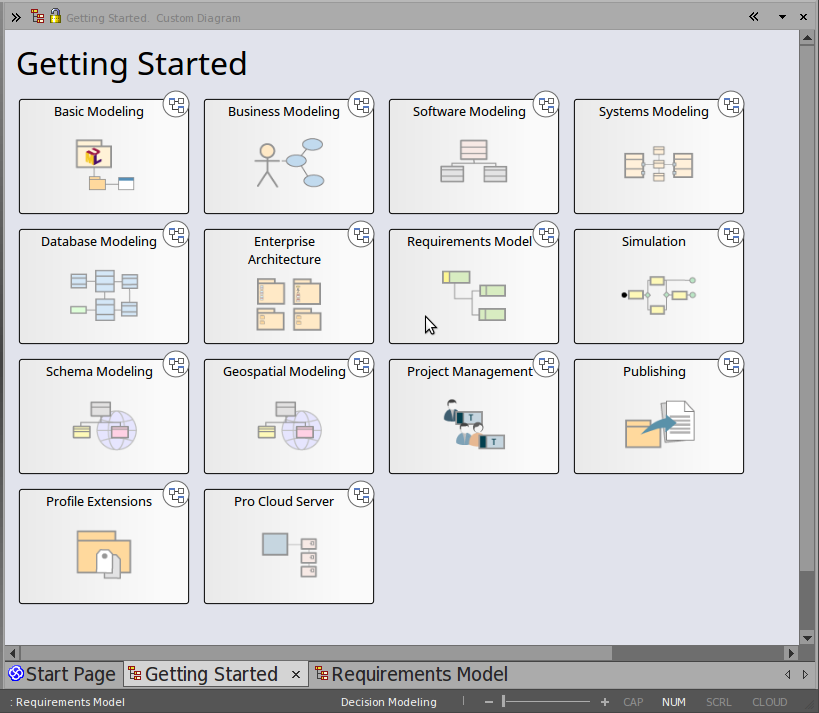Select the Software Modeling class diagram icon
Image resolution: width=819 pixels, height=713 pixels.
[x=473, y=162]
